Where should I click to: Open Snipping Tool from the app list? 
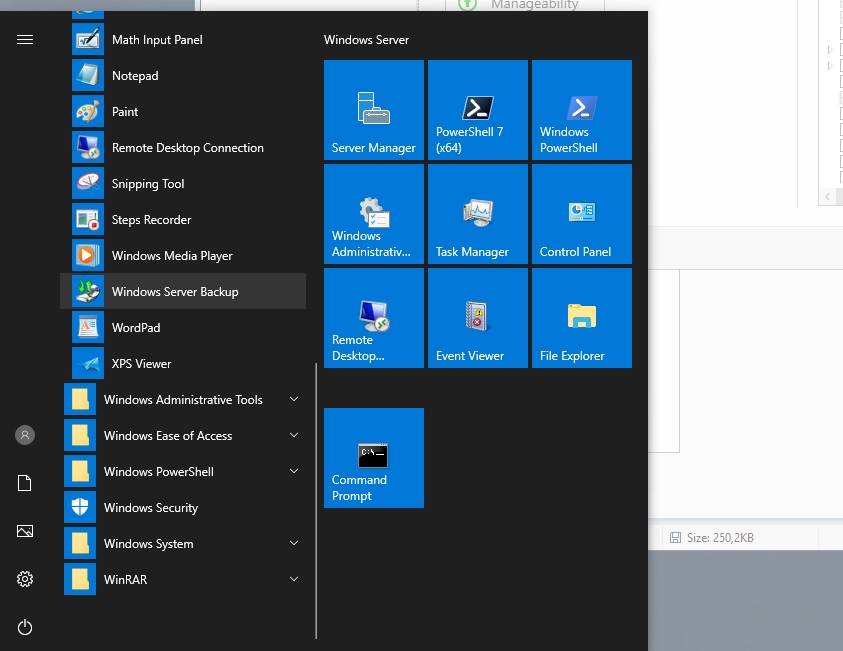[x=148, y=184]
